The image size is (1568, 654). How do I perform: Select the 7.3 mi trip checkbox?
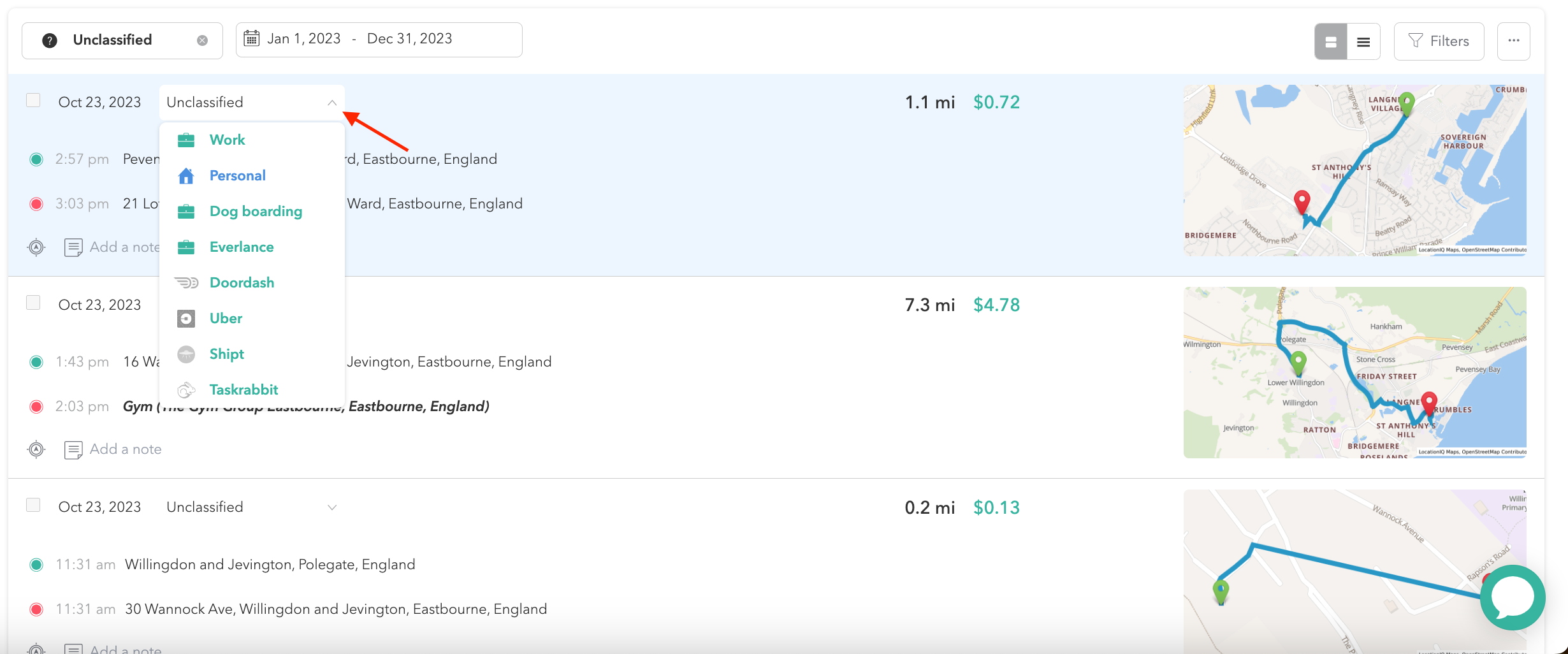coord(33,303)
